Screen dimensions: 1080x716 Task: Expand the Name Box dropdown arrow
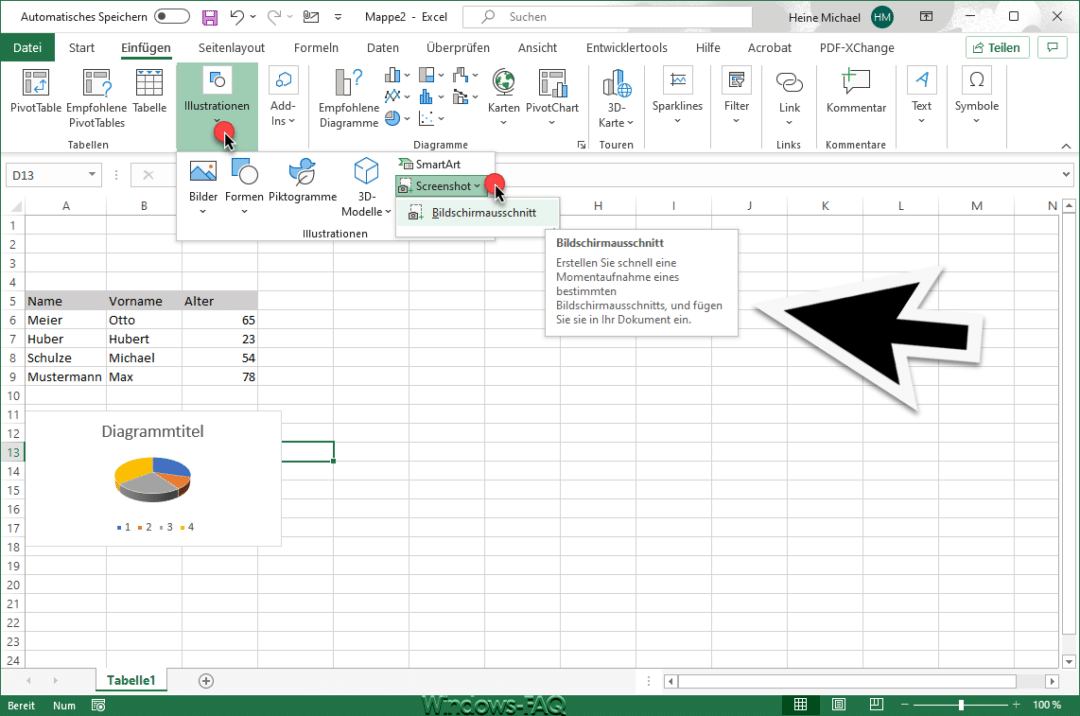[x=92, y=175]
